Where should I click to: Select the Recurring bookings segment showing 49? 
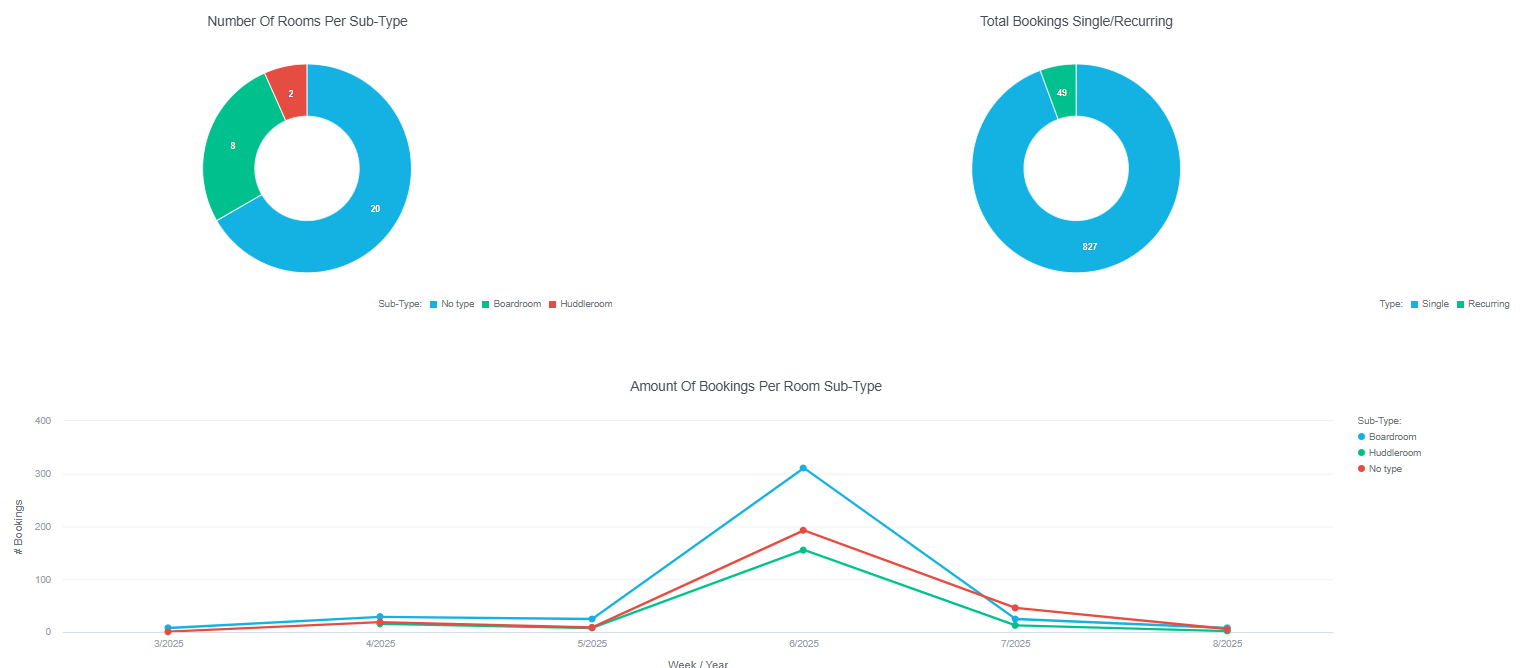tap(1061, 93)
